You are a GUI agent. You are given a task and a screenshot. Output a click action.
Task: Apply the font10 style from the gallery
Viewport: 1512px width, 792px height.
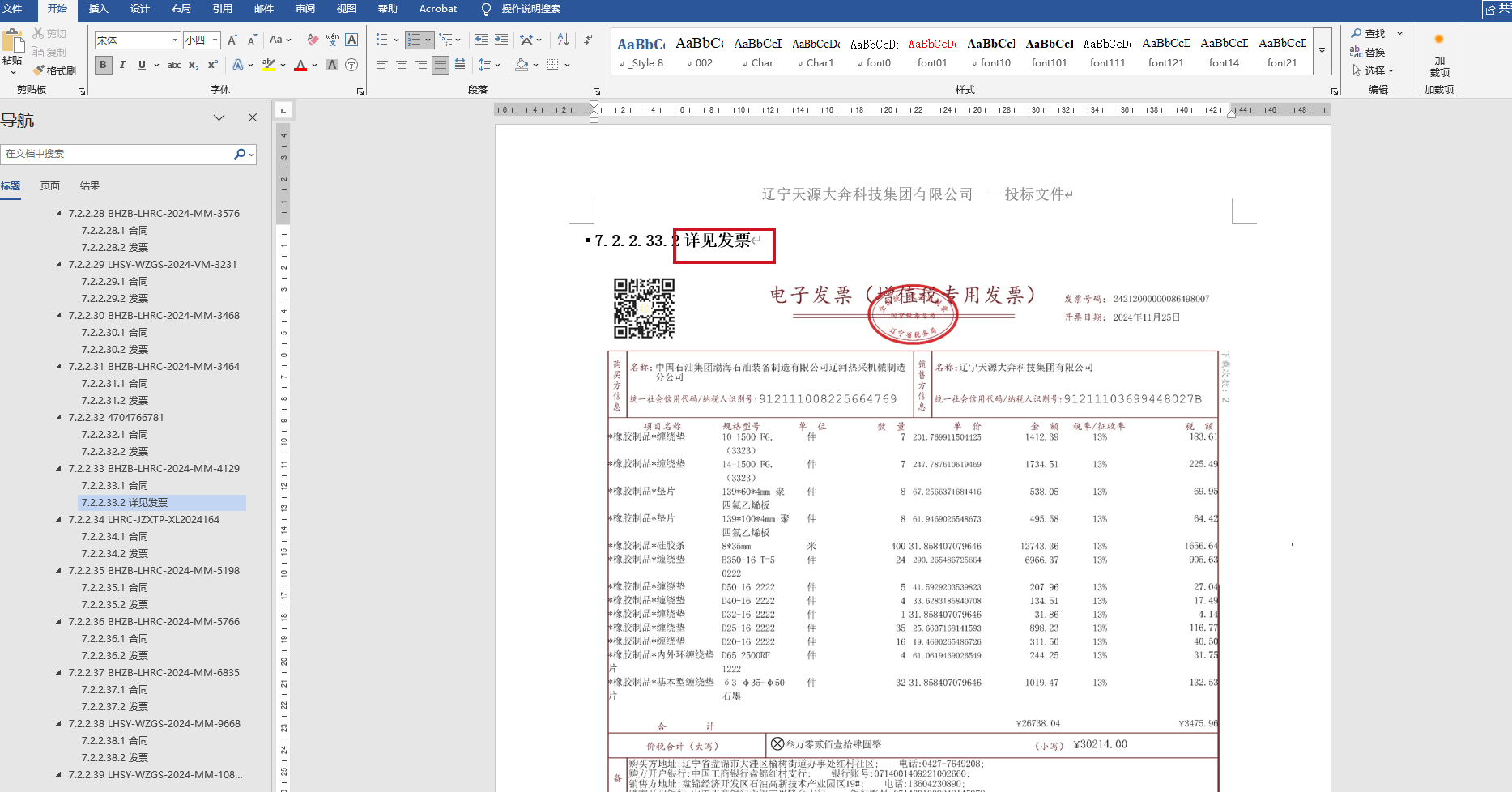tap(990, 52)
